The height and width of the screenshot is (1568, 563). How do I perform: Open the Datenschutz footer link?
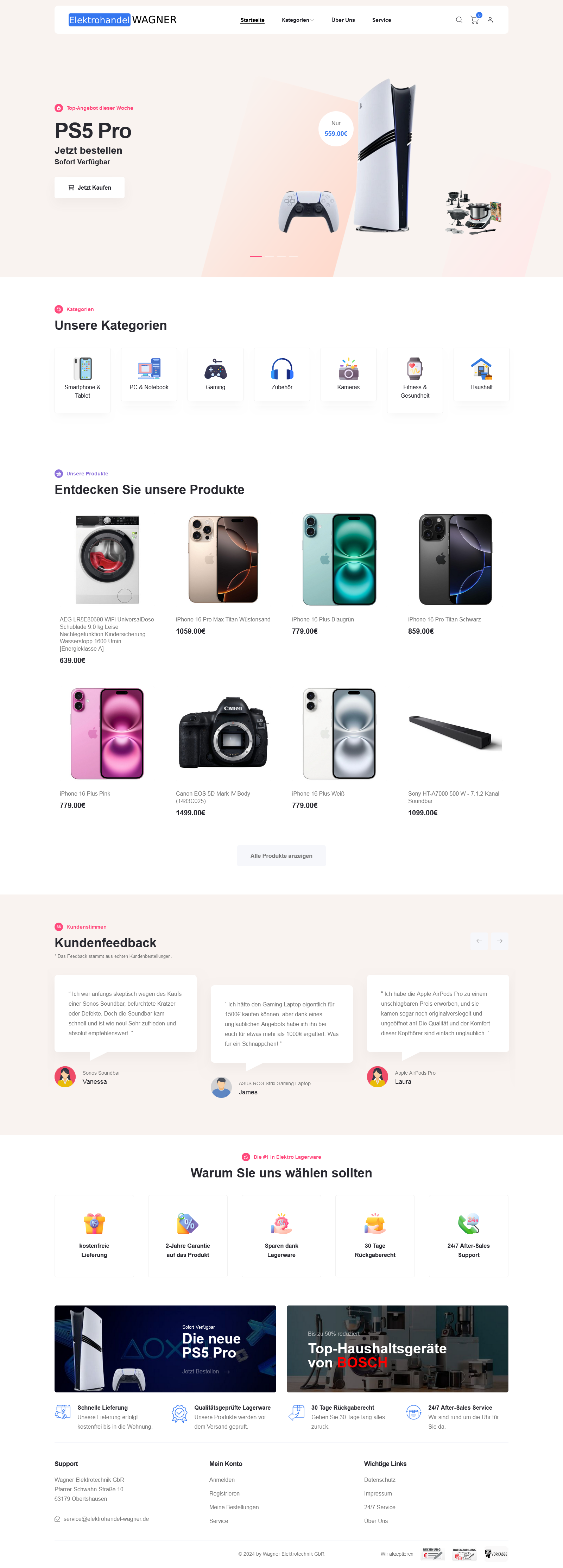pyautogui.click(x=380, y=1480)
